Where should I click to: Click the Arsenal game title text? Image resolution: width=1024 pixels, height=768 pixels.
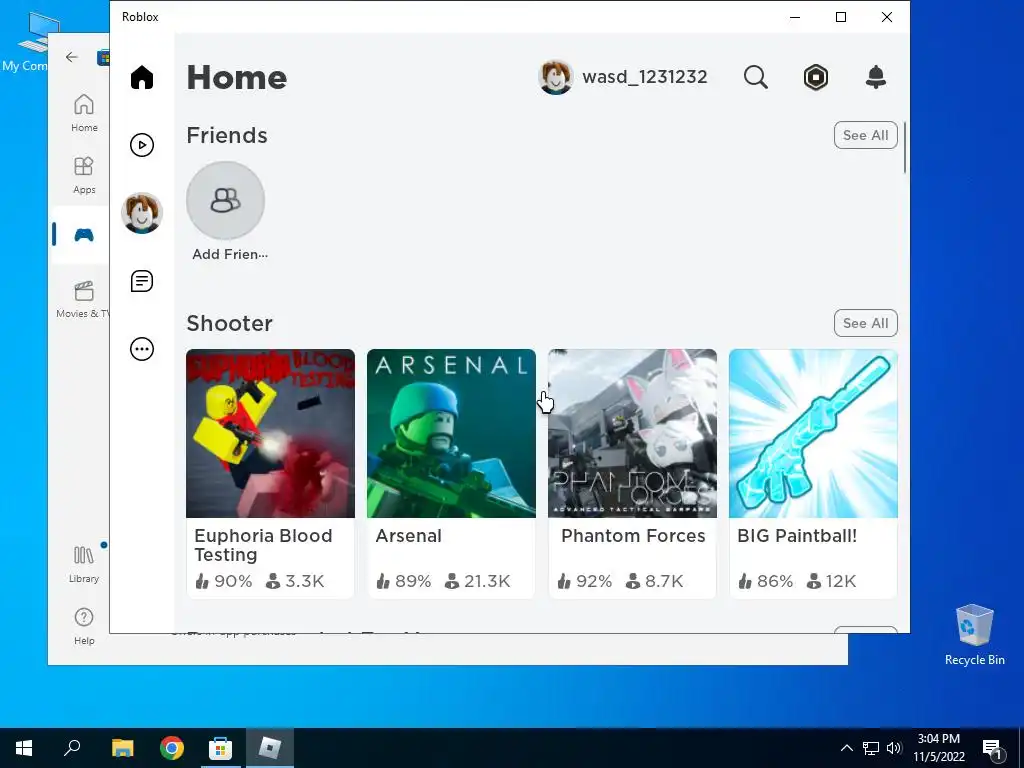(x=409, y=536)
